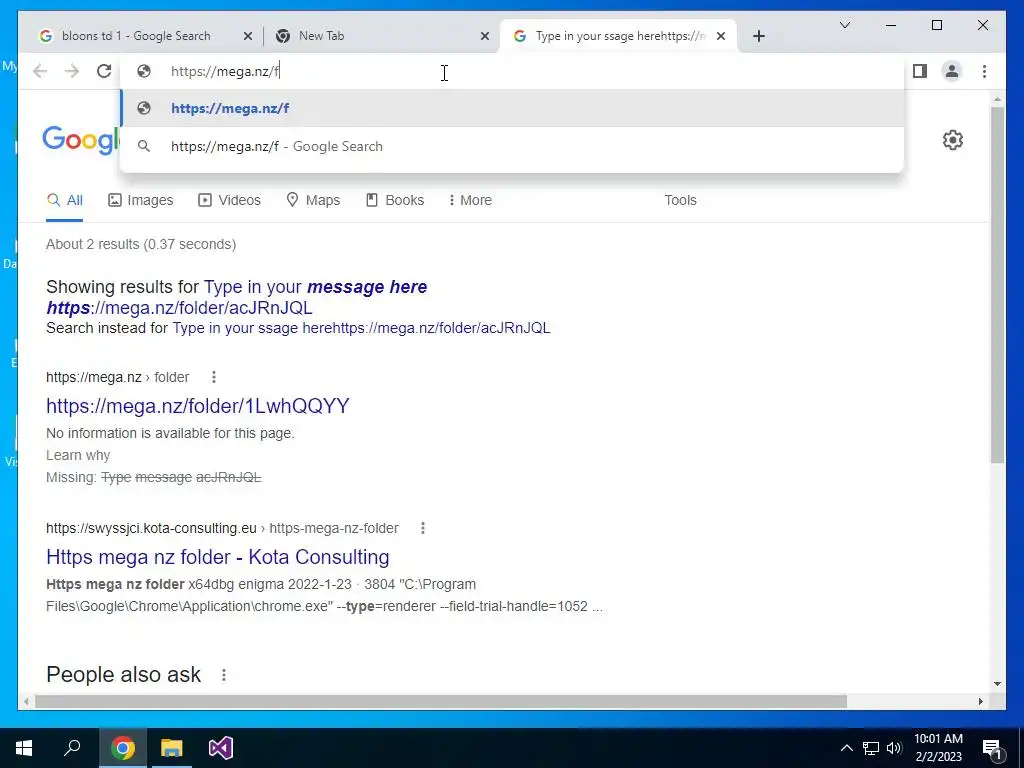Switch to 'bloons td 1 - Google Search' tab

pos(136,36)
